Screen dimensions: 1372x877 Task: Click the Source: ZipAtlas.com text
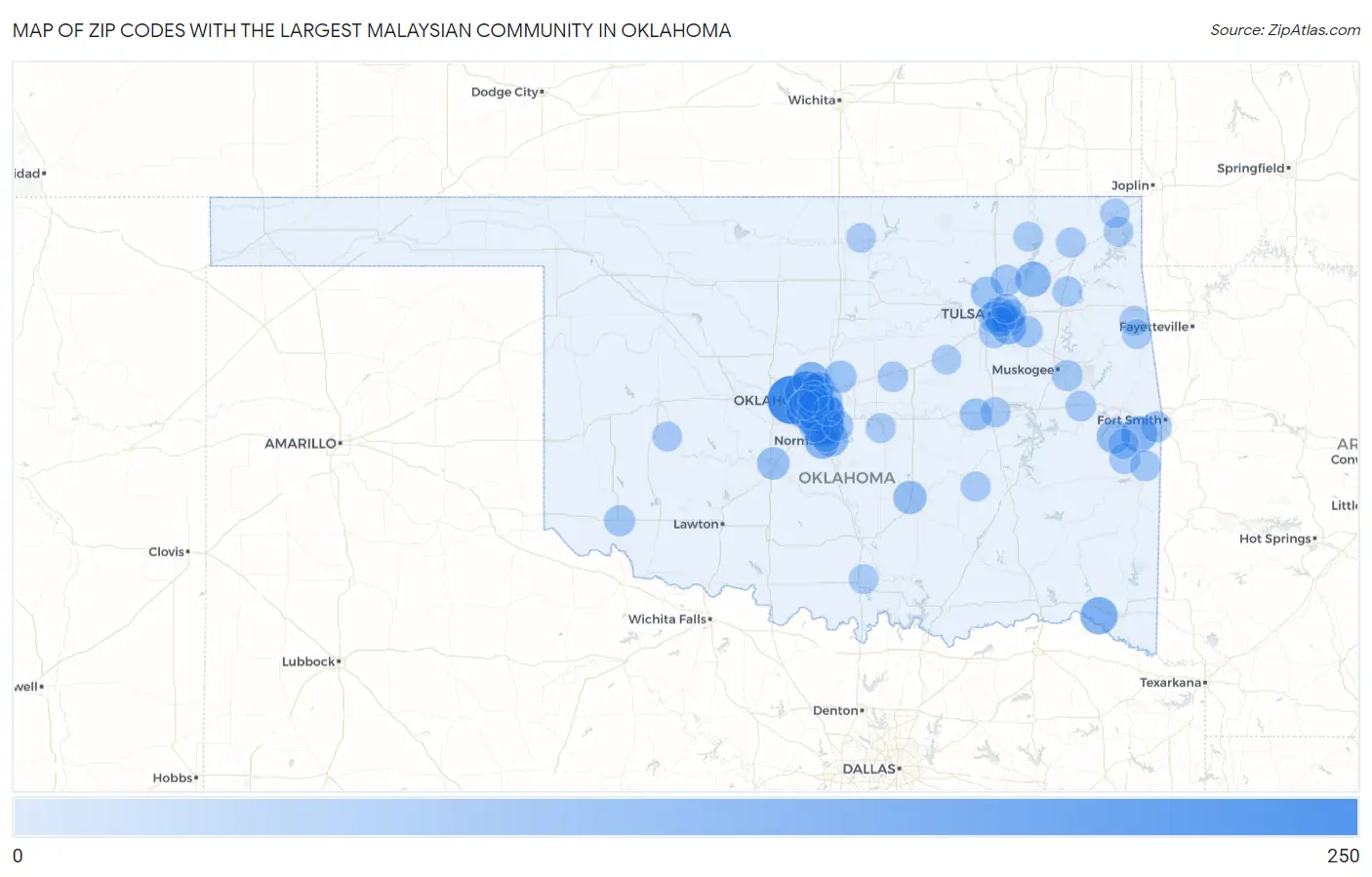pos(1285,30)
